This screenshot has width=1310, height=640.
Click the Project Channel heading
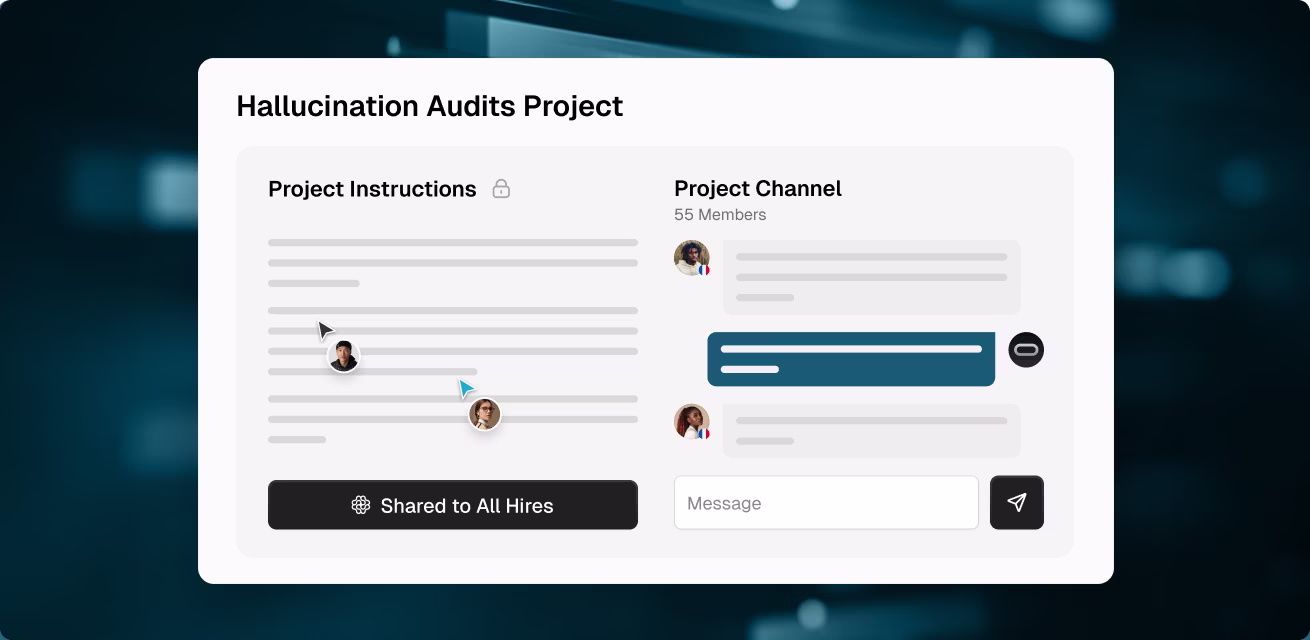[x=758, y=188]
